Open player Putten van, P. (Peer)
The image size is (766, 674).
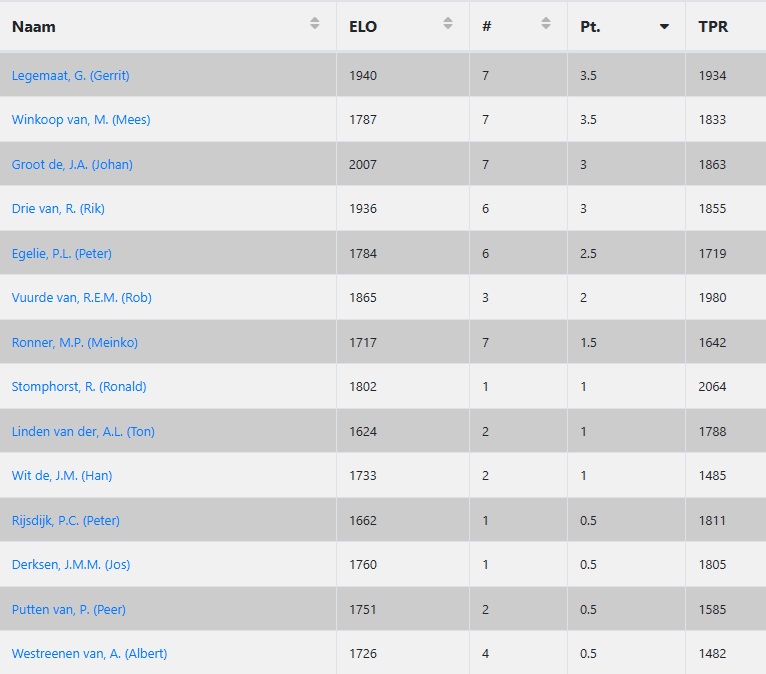point(69,609)
